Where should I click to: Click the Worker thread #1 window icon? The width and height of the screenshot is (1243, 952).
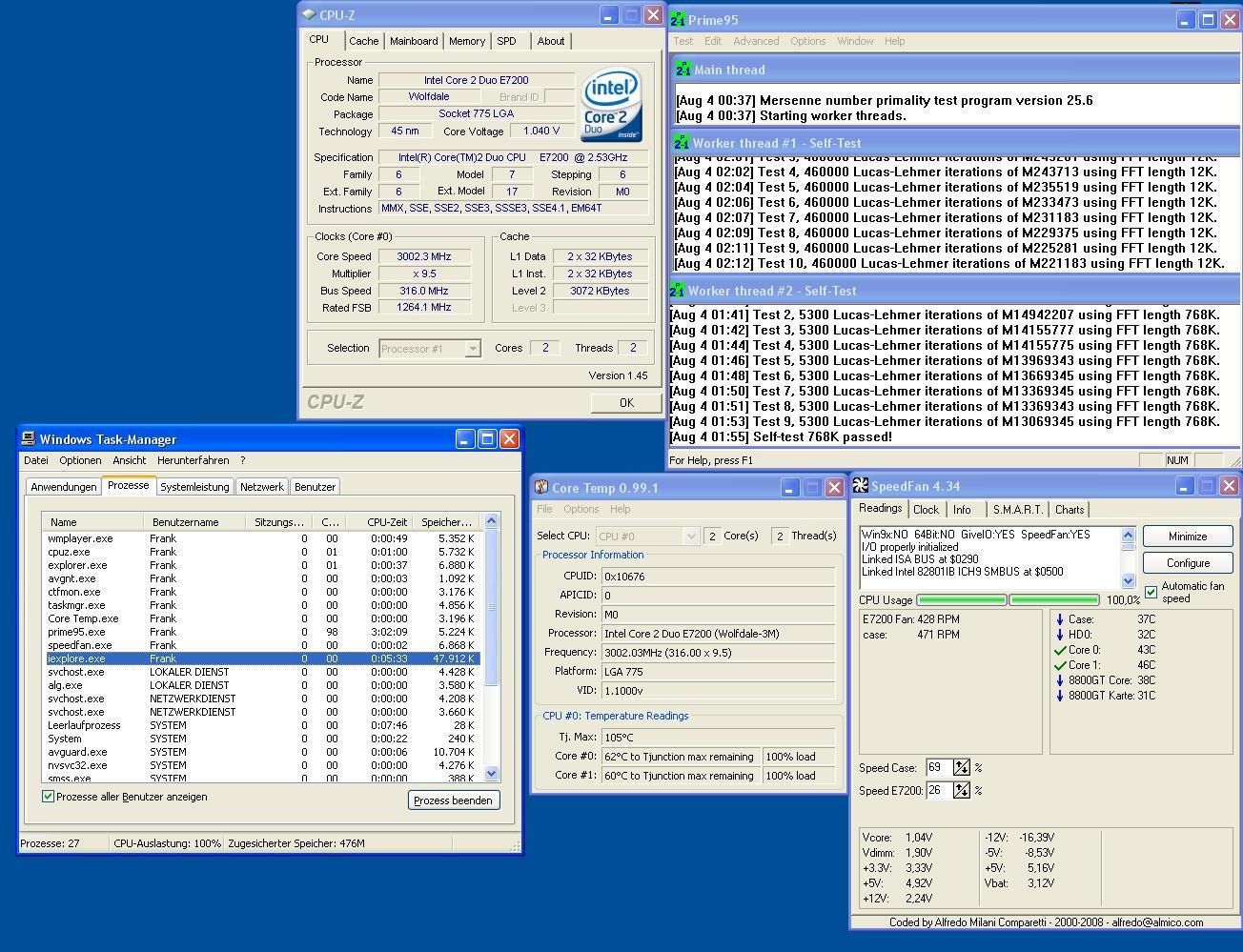pos(682,143)
